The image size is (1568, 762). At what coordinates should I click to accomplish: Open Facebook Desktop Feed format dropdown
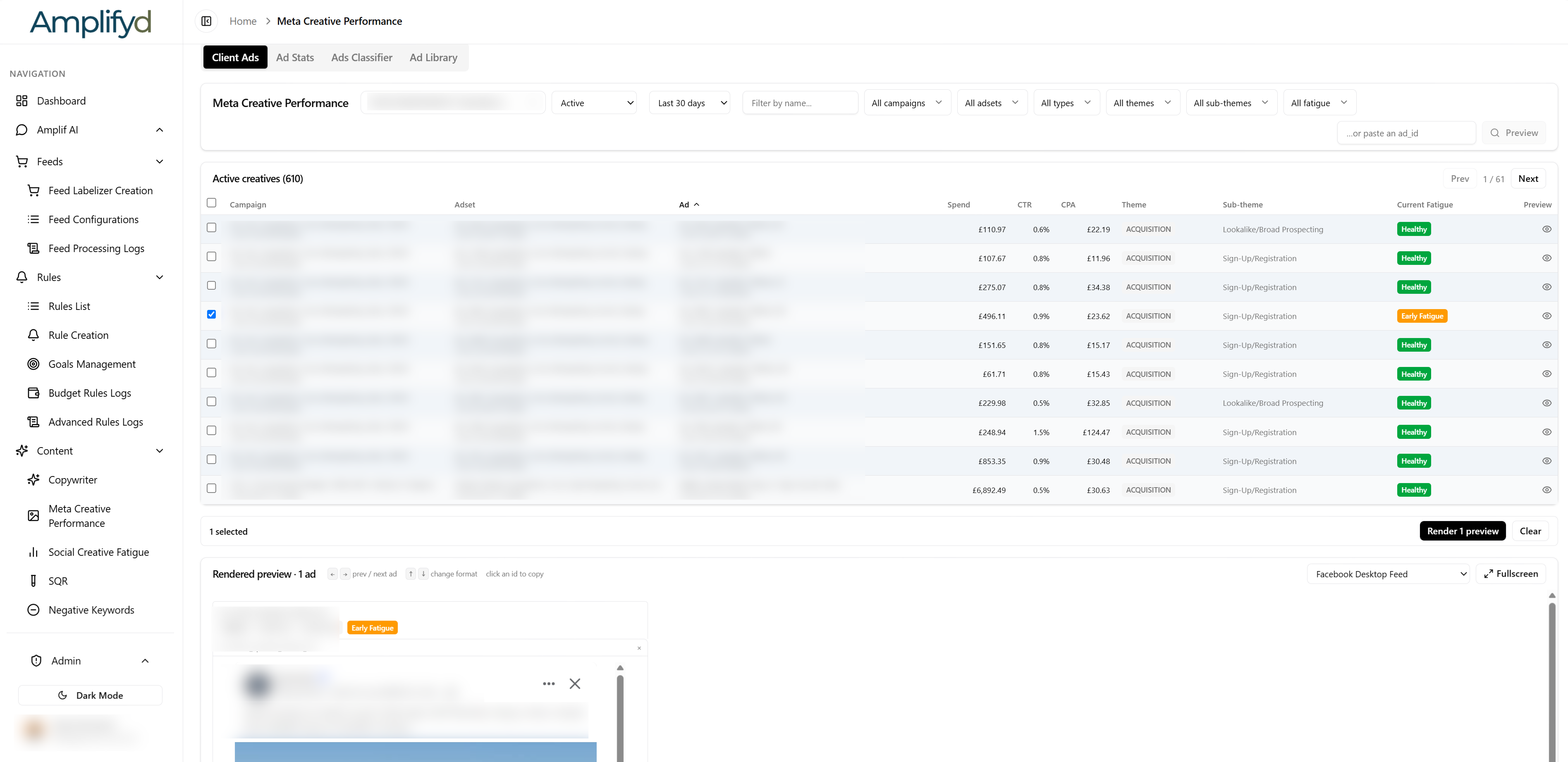tap(1389, 574)
